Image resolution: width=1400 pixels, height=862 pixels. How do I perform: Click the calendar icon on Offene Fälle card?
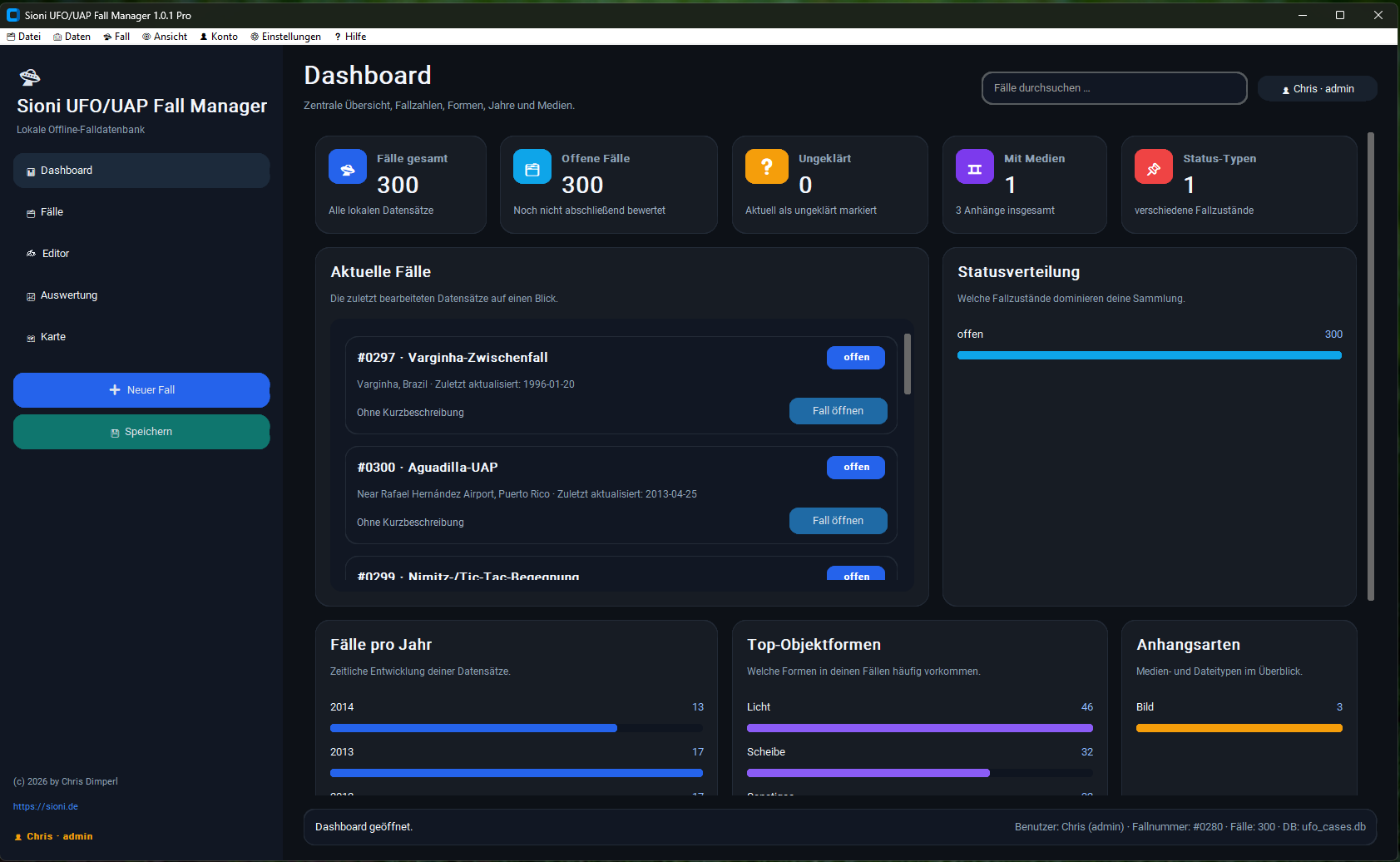532,166
